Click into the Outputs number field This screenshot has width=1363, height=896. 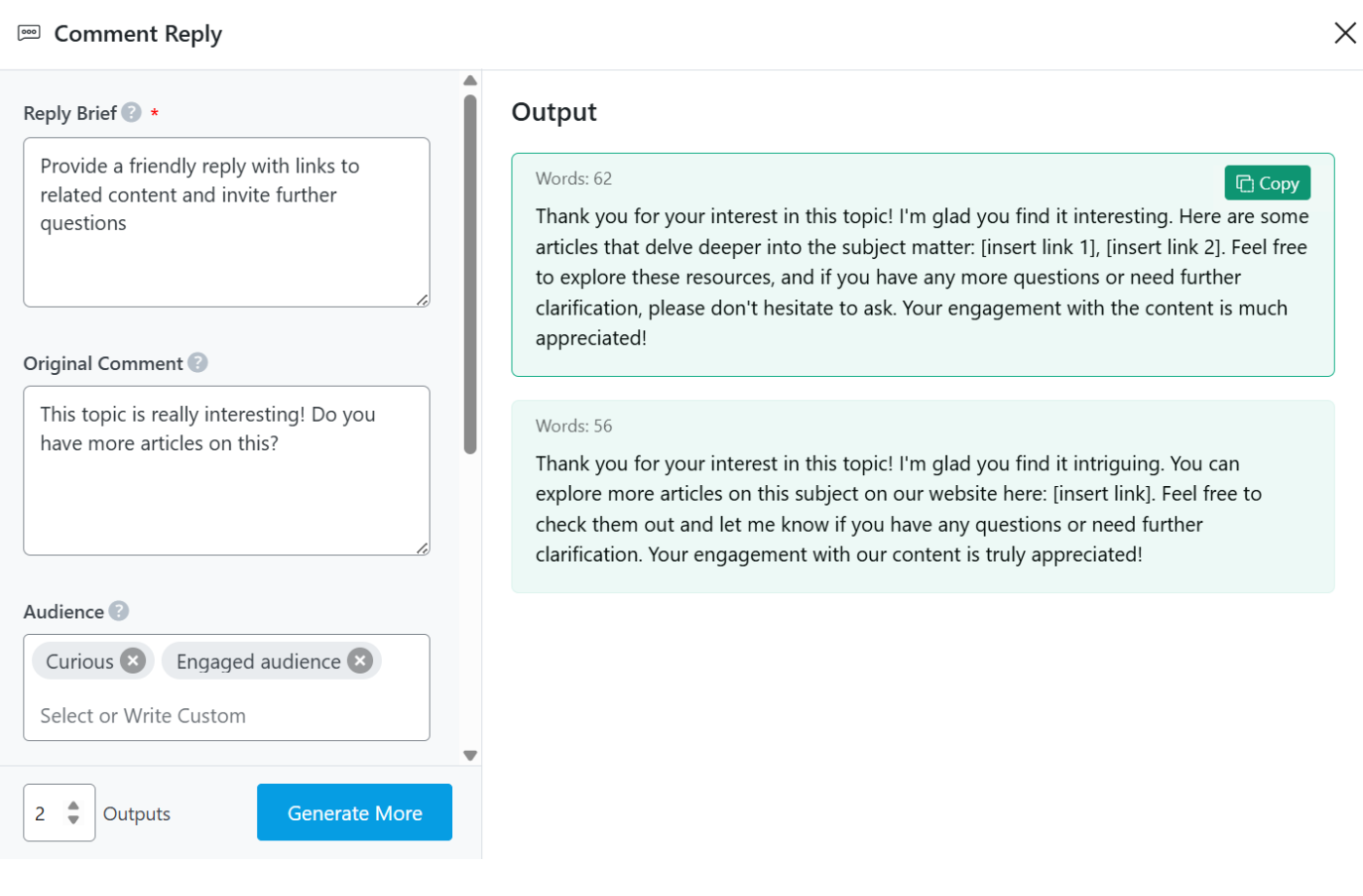(44, 813)
